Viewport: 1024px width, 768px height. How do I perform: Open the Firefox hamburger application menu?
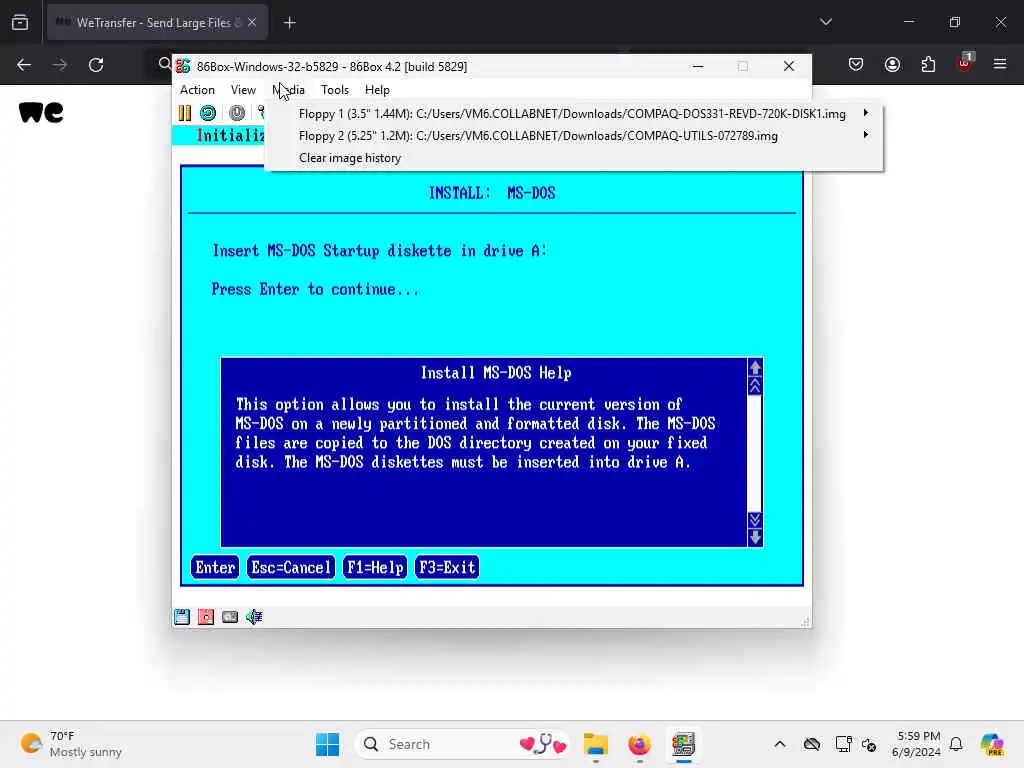[1000, 64]
